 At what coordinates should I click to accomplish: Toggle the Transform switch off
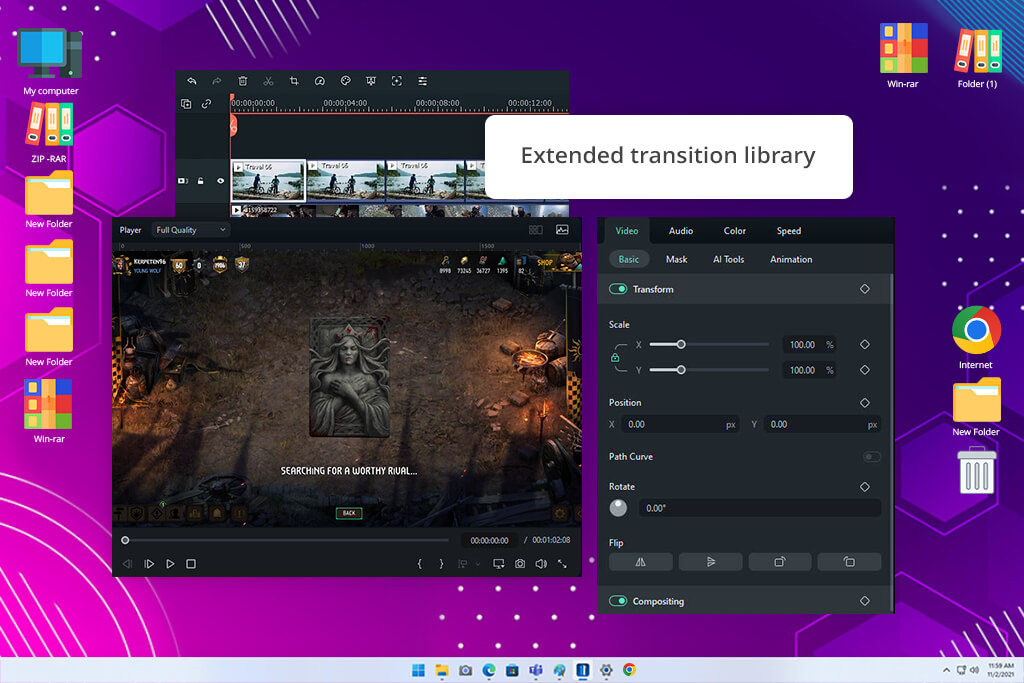click(x=618, y=289)
